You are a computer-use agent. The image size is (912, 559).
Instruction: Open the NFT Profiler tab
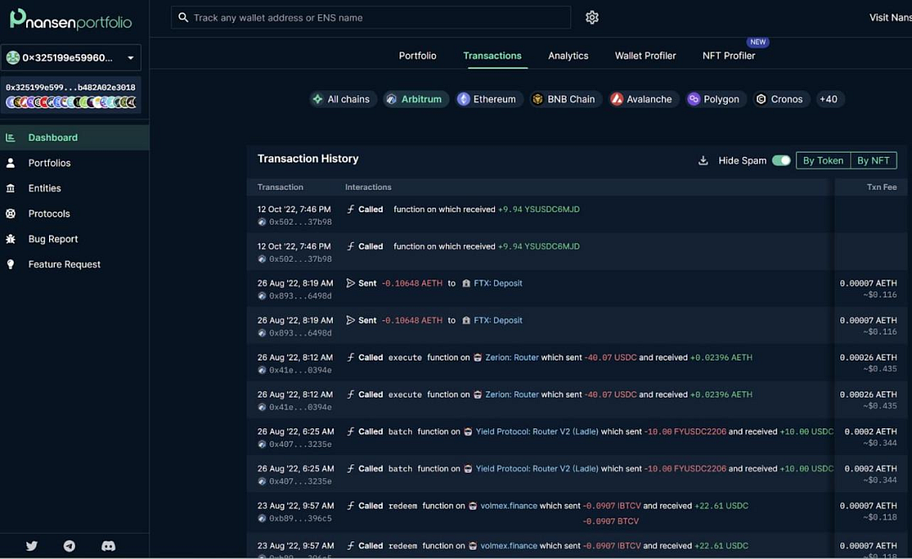[x=728, y=56]
